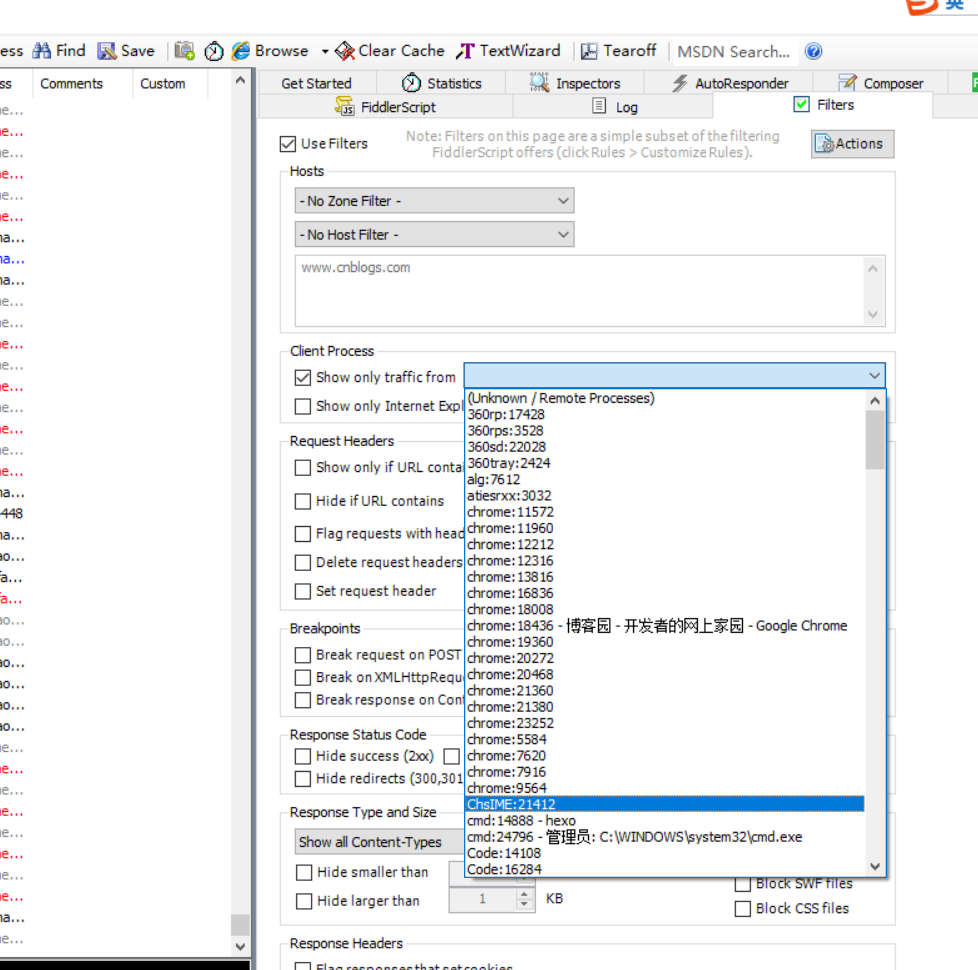
Task: Click the Save toolbar icon
Action: 107,51
